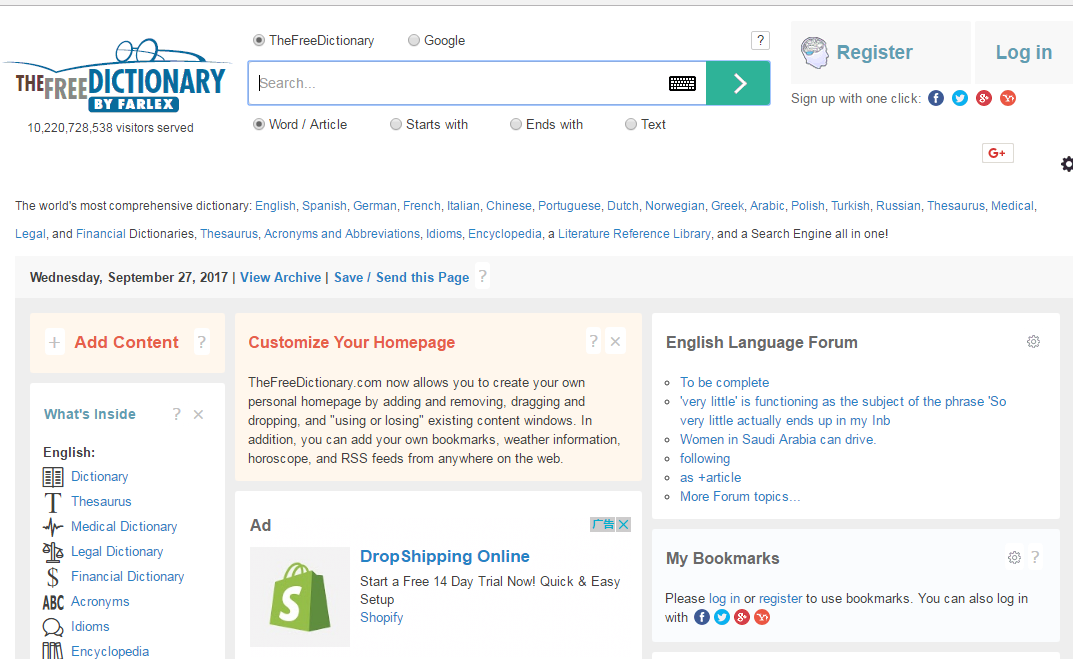Click the plus icon beside Add Content
Screen dimensions: 1073x659
[55, 342]
